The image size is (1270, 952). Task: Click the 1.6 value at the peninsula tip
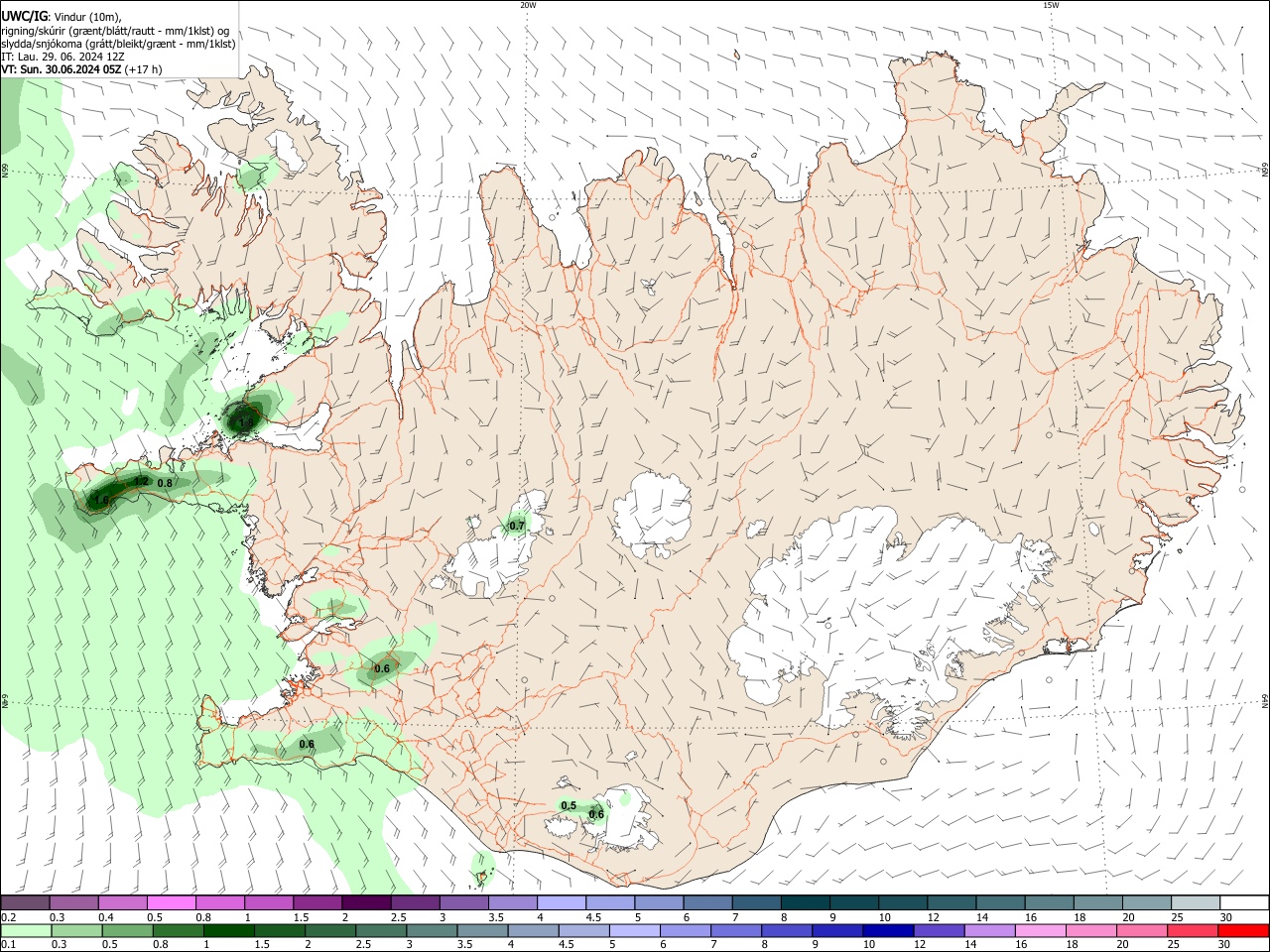[x=101, y=501]
